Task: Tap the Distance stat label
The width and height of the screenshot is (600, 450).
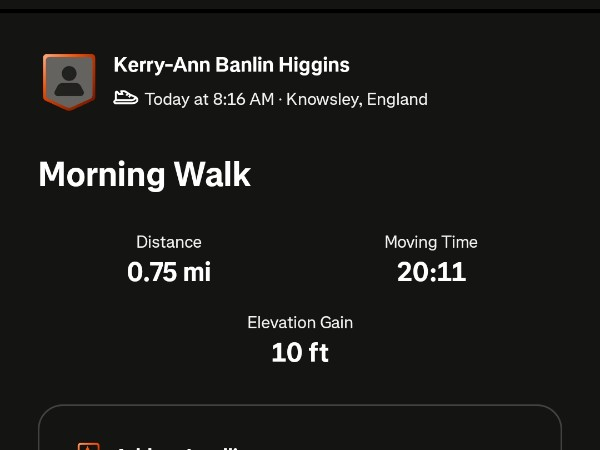Action: [169, 242]
